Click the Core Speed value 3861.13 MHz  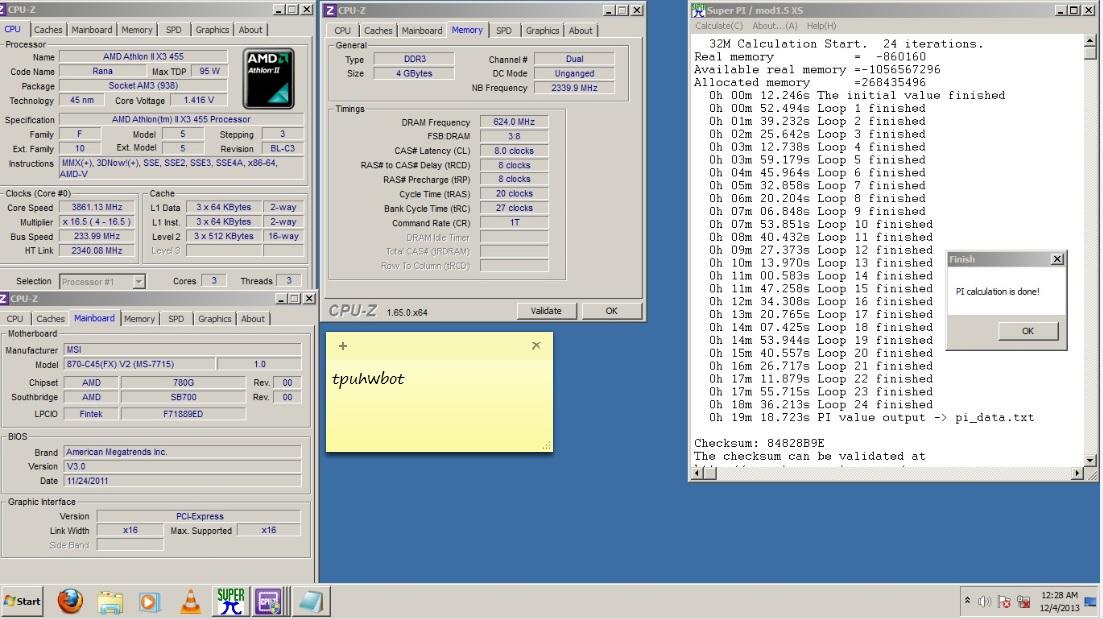click(96, 208)
